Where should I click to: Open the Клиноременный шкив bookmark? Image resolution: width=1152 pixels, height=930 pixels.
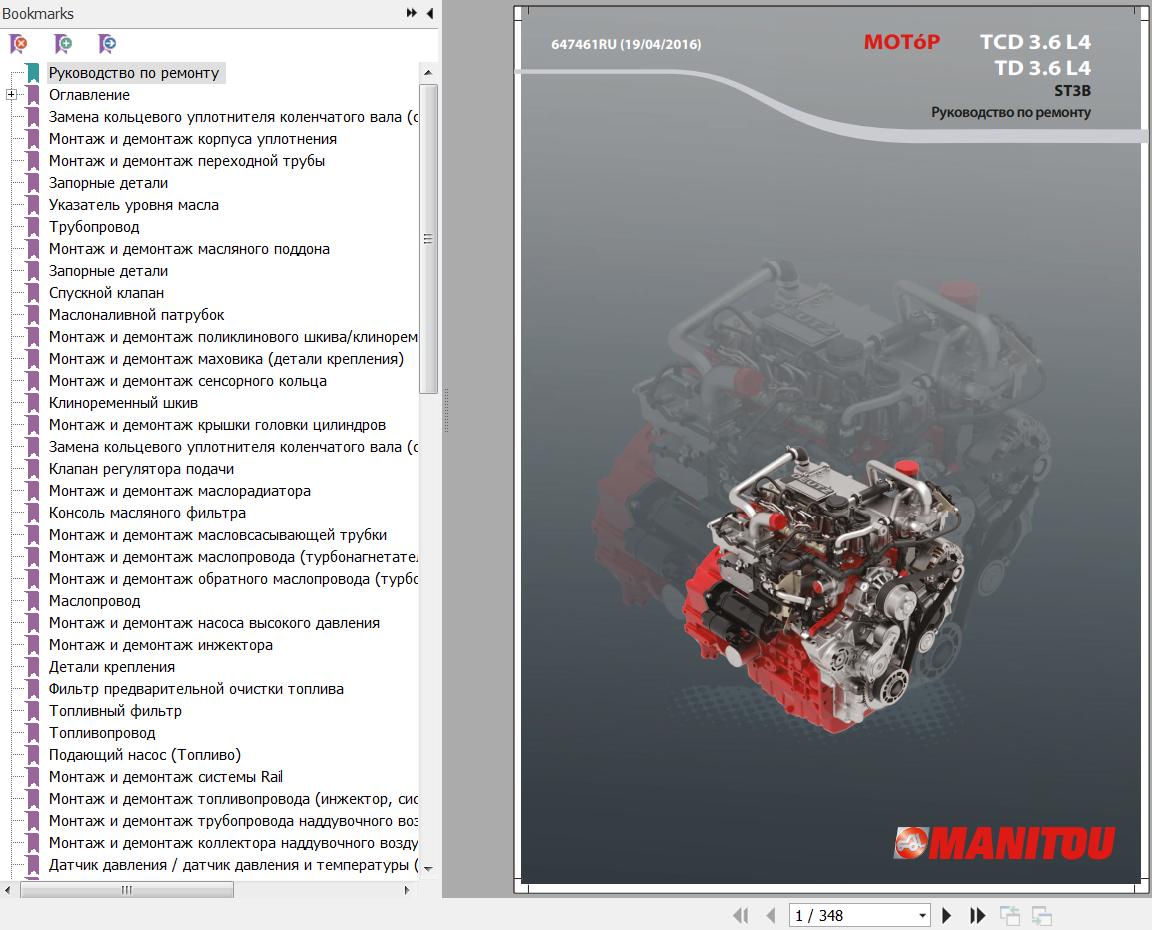click(123, 403)
